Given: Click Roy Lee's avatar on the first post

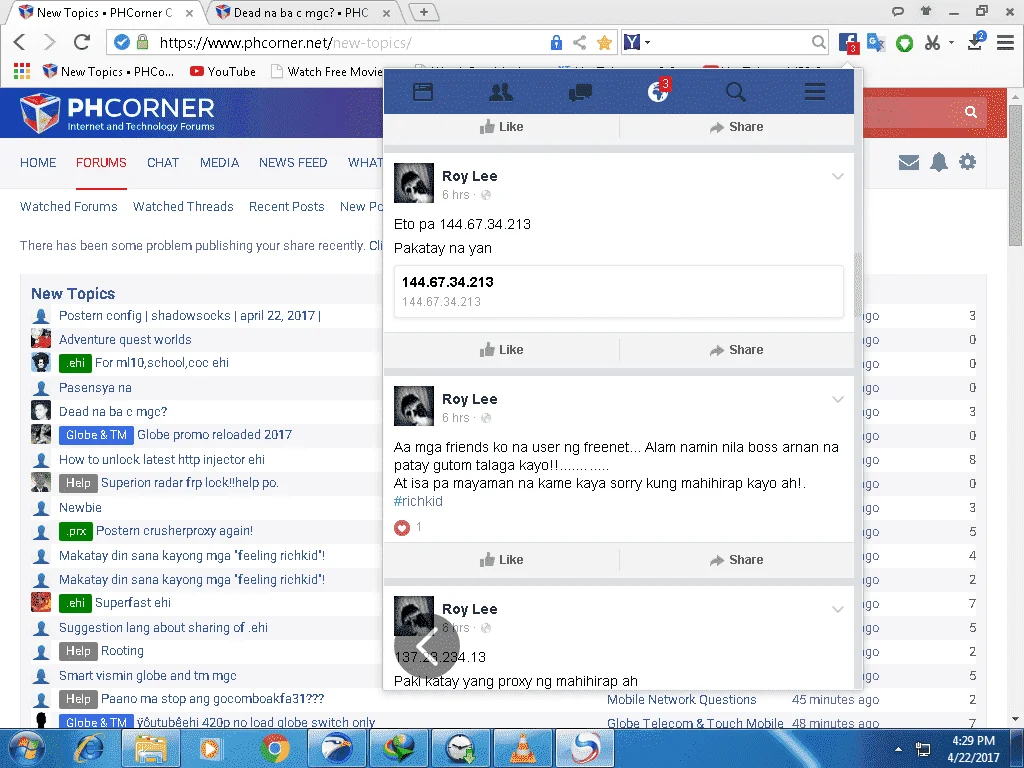Looking at the screenshot, I should pyautogui.click(x=413, y=183).
